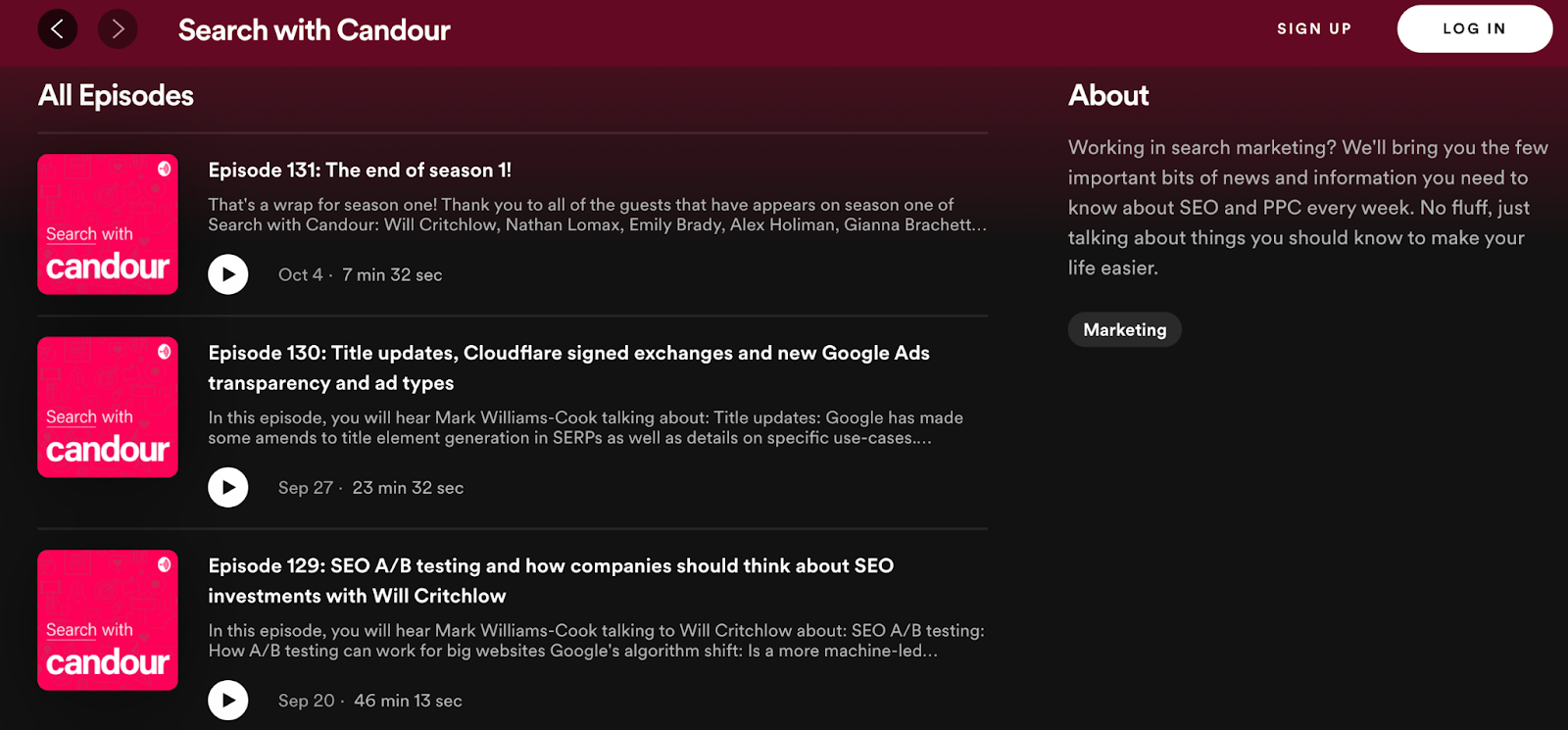Go back with the left arrow button
Image resolution: width=1568 pixels, height=730 pixels.
click(58, 29)
